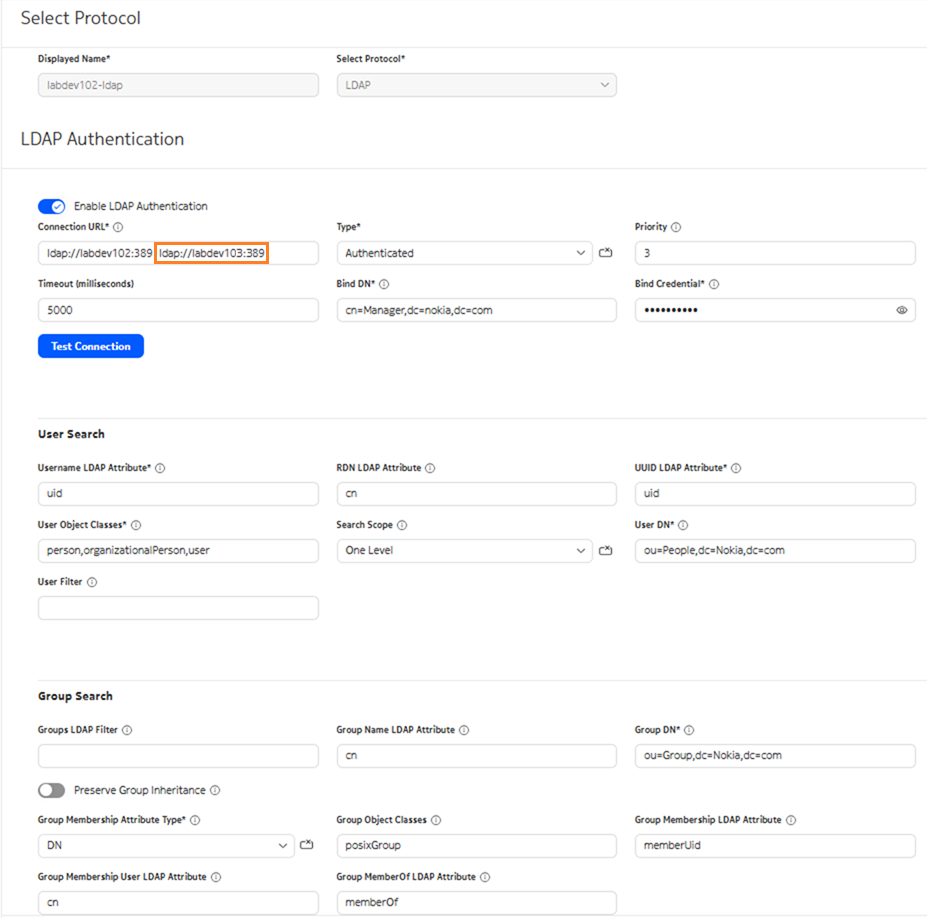The width and height of the screenshot is (927, 918).
Task: Click the ldap://labdev103:389 URL entry
Action: pos(210,253)
